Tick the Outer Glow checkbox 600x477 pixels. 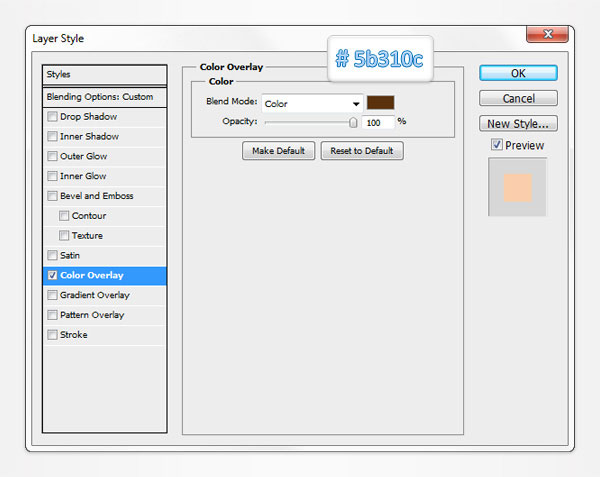(52, 156)
